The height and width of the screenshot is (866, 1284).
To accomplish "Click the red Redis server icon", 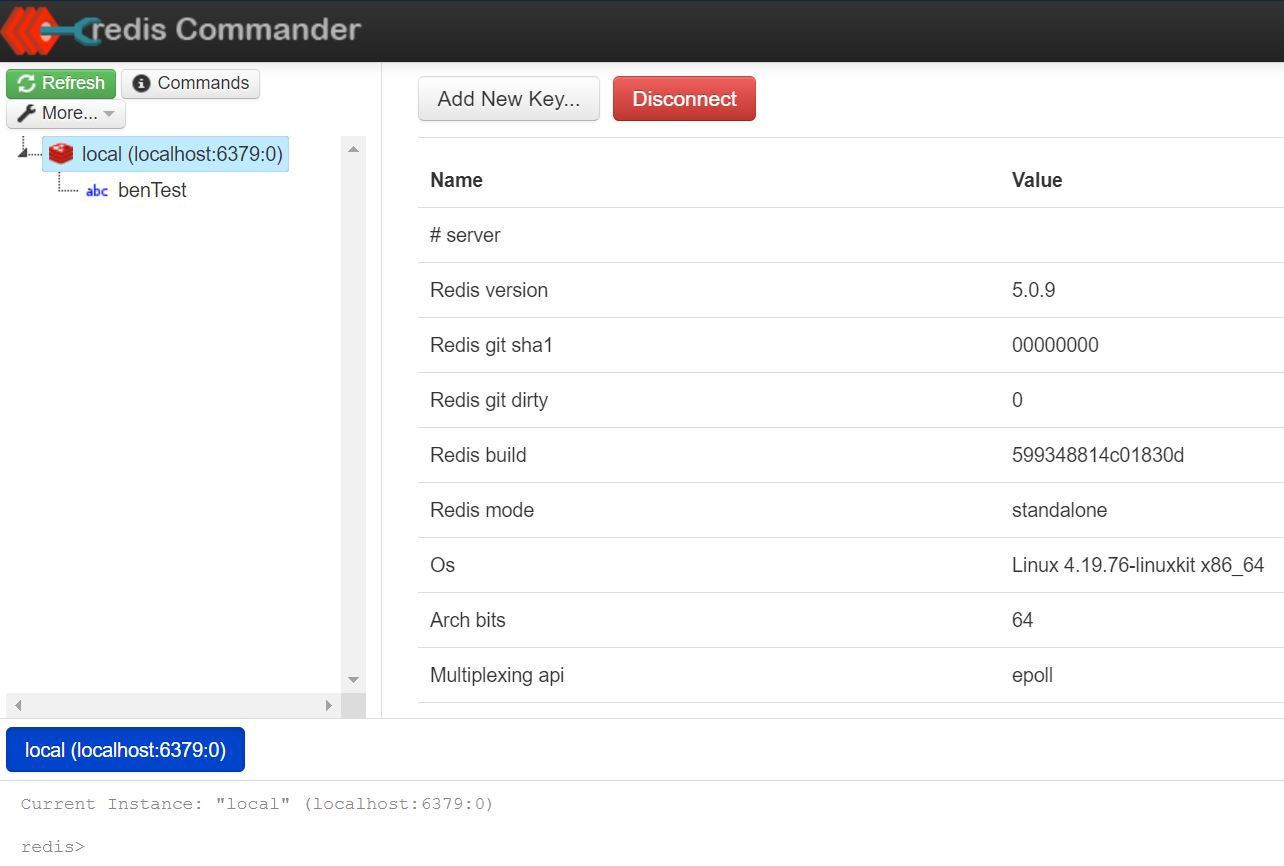I will point(61,154).
